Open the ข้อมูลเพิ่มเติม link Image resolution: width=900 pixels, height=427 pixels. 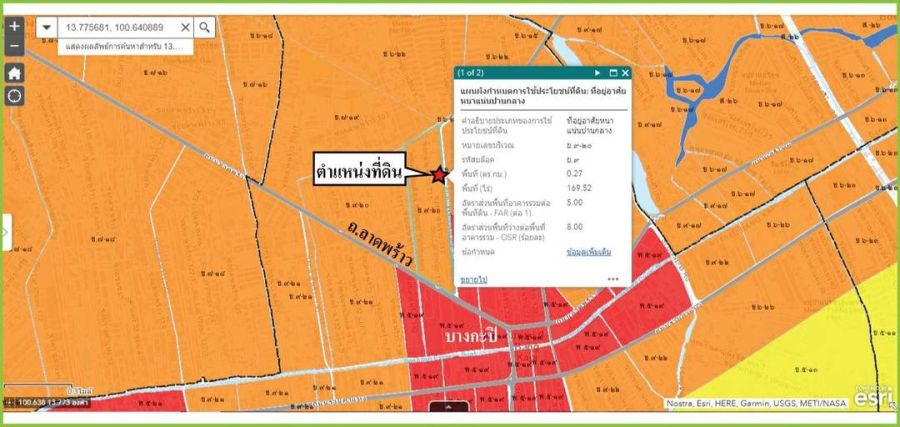(589, 252)
